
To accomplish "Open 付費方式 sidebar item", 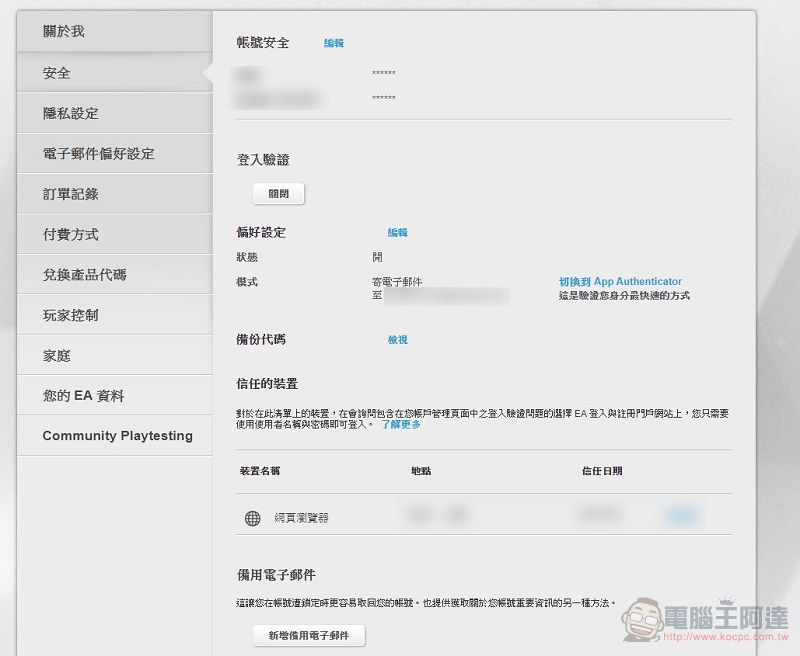I will pos(115,234).
